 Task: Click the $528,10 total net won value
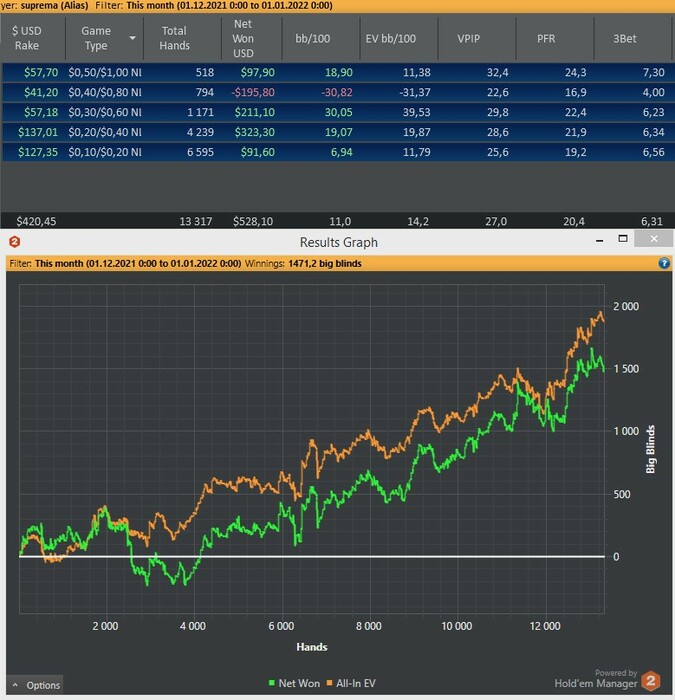click(x=253, y=221)
